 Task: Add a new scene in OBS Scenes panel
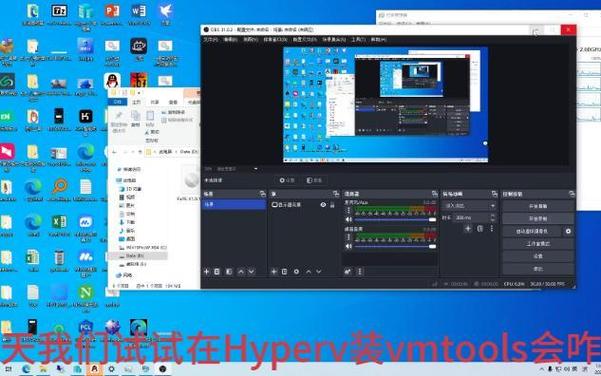(x=207, y=272)
